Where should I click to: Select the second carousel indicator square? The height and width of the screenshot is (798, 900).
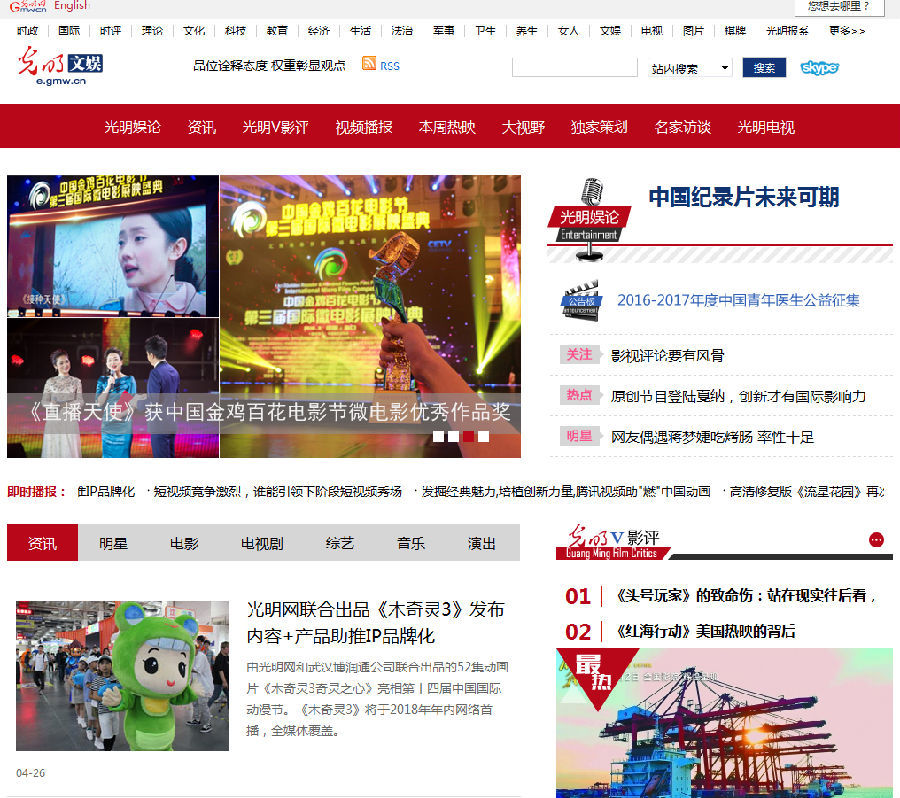tap(453, 436)
